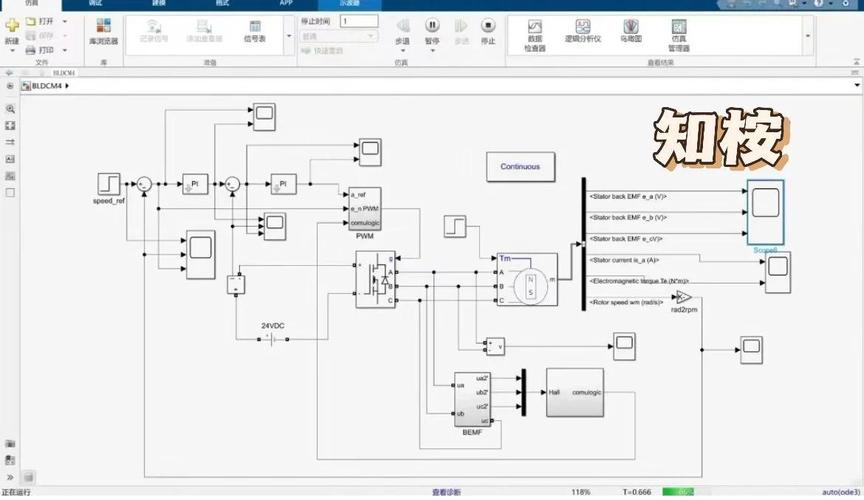Open the 数据检查器 data inspector

535,32
